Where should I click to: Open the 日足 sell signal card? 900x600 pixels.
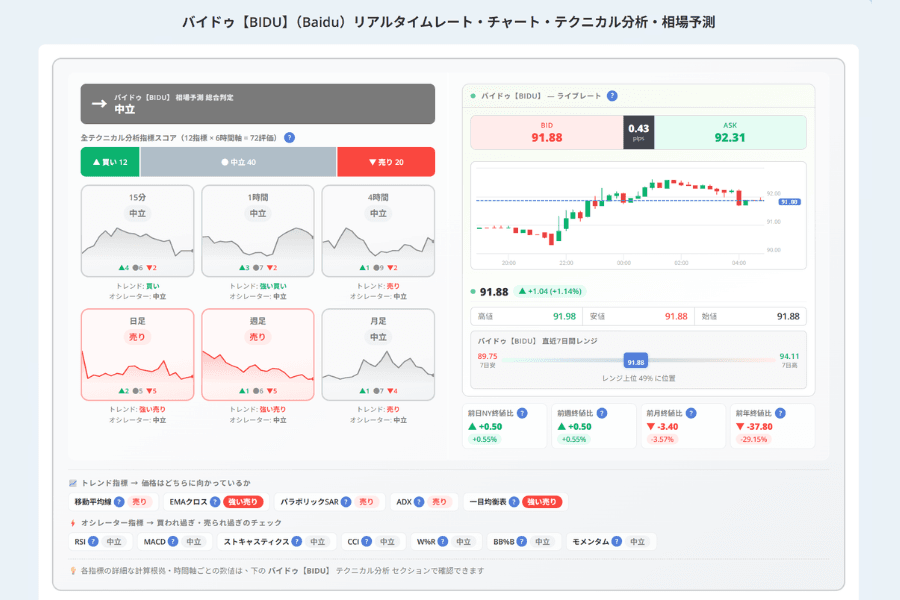pyautogui.click(x=137, y=354)
